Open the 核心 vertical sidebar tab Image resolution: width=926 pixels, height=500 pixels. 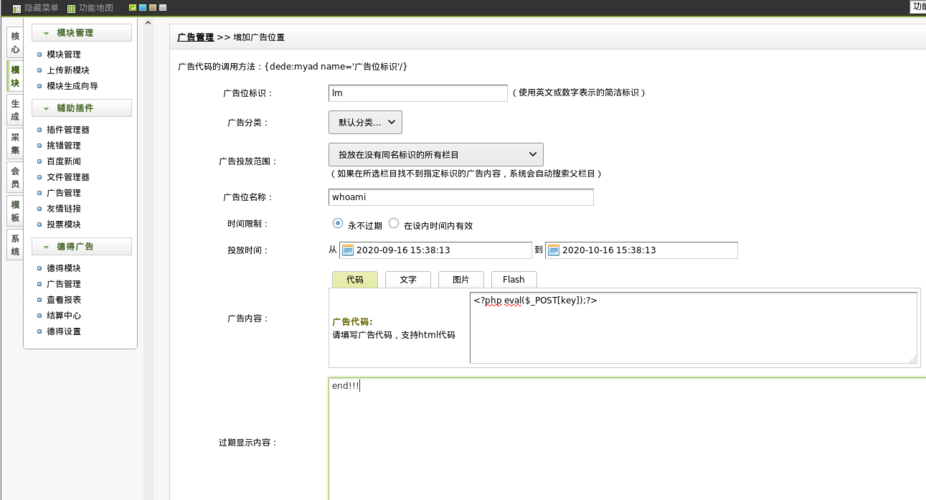pyautogui.click(x=15, y=43)
